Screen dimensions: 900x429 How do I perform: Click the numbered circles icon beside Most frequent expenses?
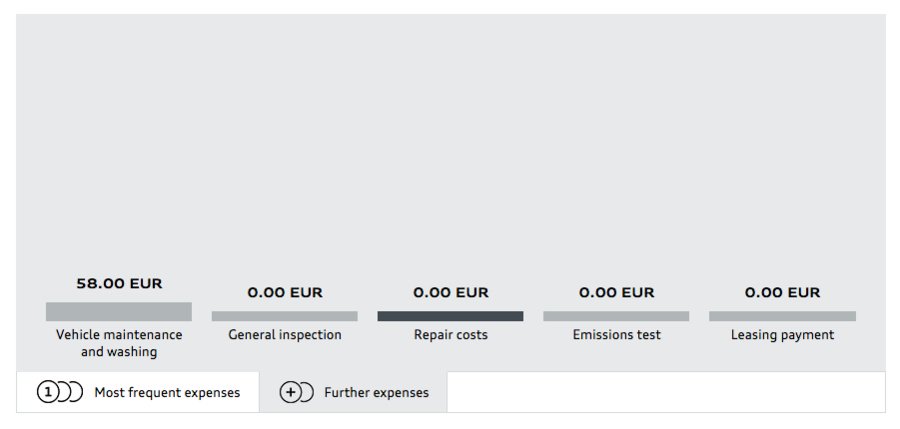[x=60, y=392]
